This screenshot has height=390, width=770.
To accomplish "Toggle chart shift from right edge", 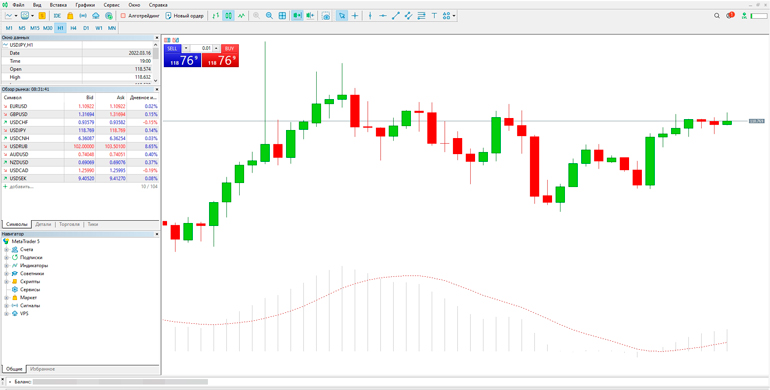I will pos(310,16).
